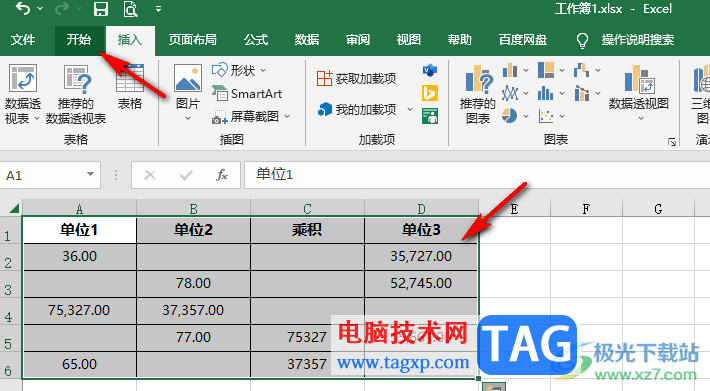Open the 数据 tab

[307, 40]
